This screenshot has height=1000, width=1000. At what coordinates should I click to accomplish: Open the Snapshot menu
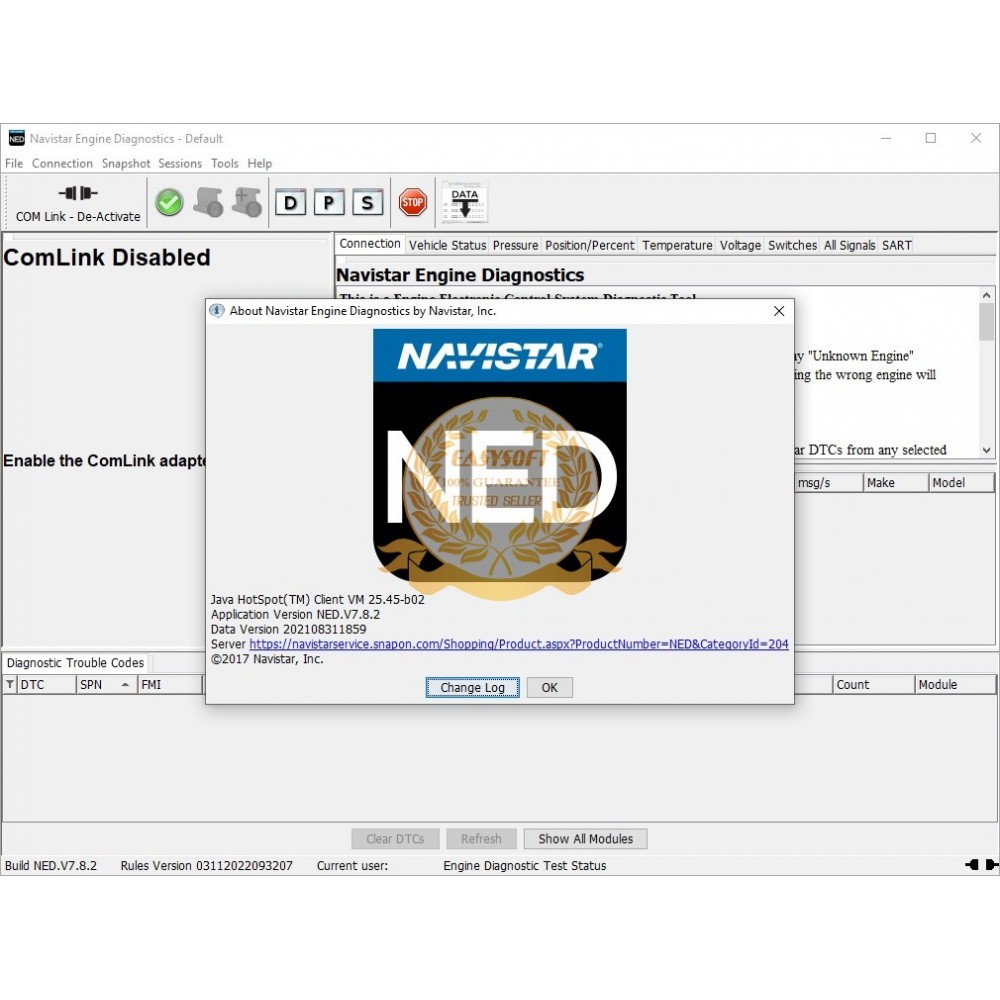[x=126, y=163]
